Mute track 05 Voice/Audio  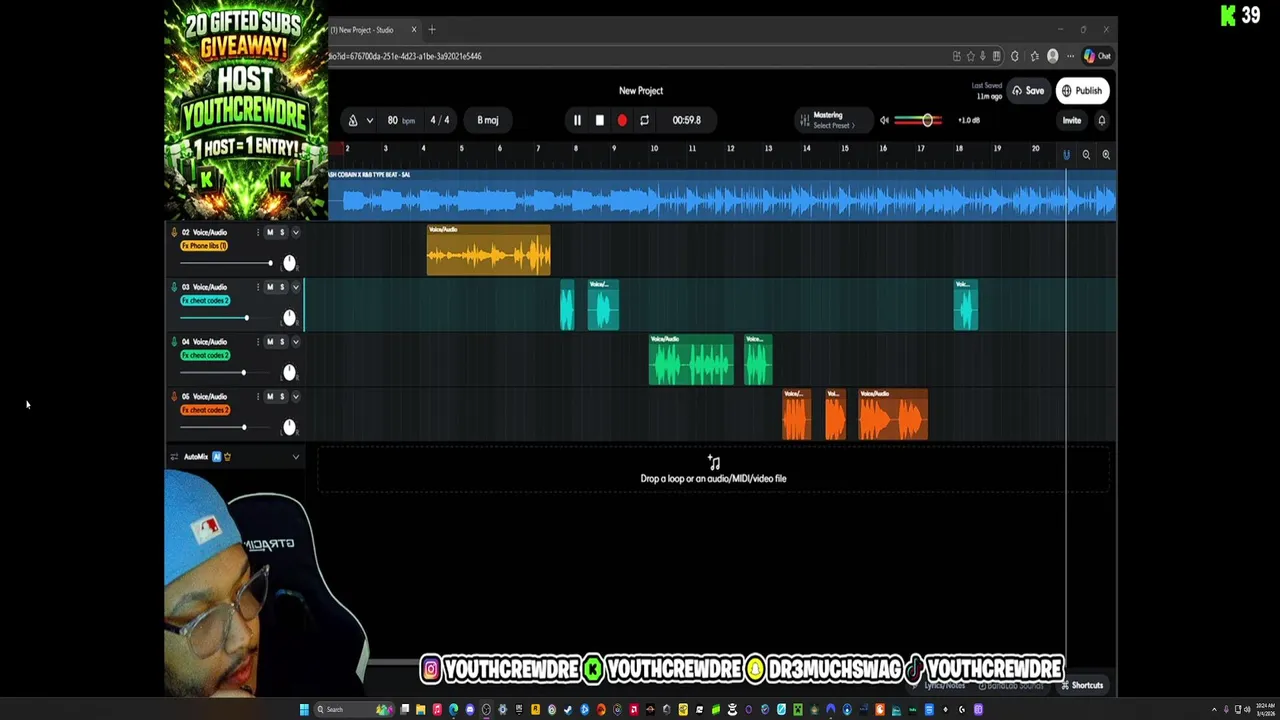270,397
